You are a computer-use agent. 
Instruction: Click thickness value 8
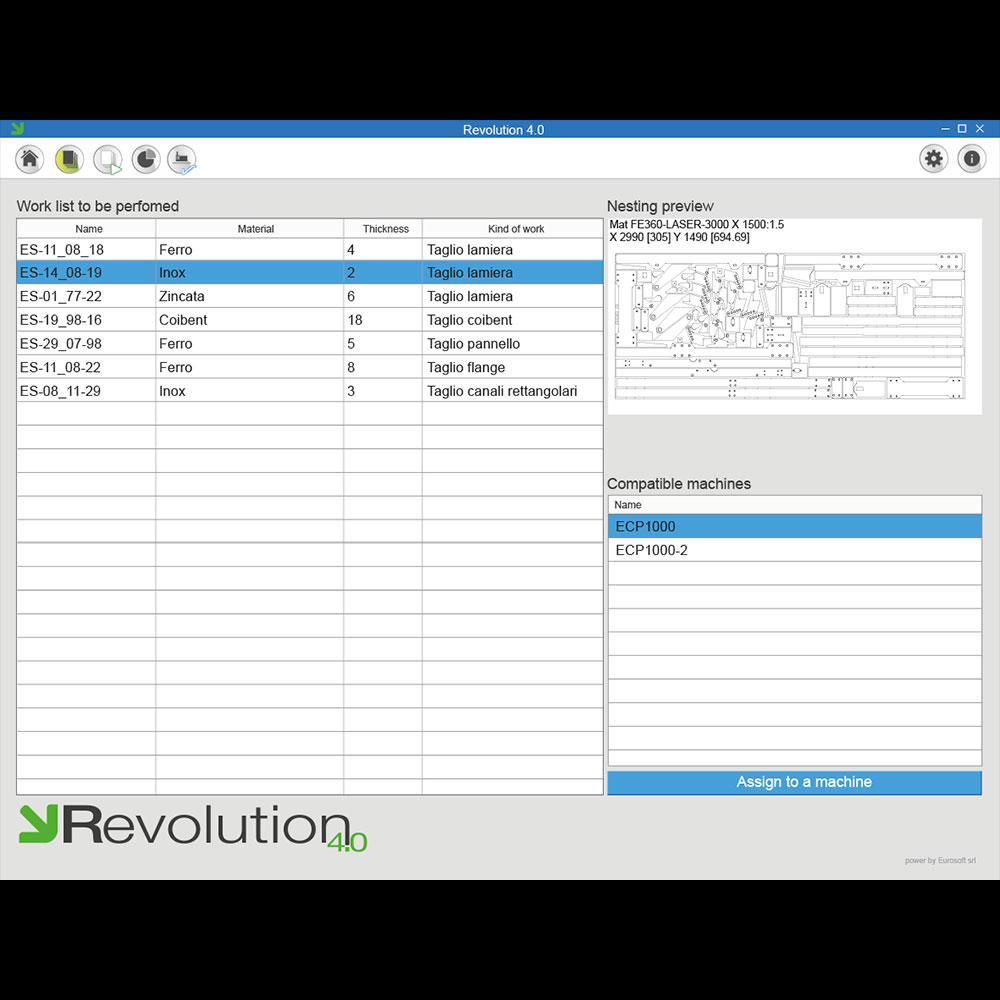(383, 367)
